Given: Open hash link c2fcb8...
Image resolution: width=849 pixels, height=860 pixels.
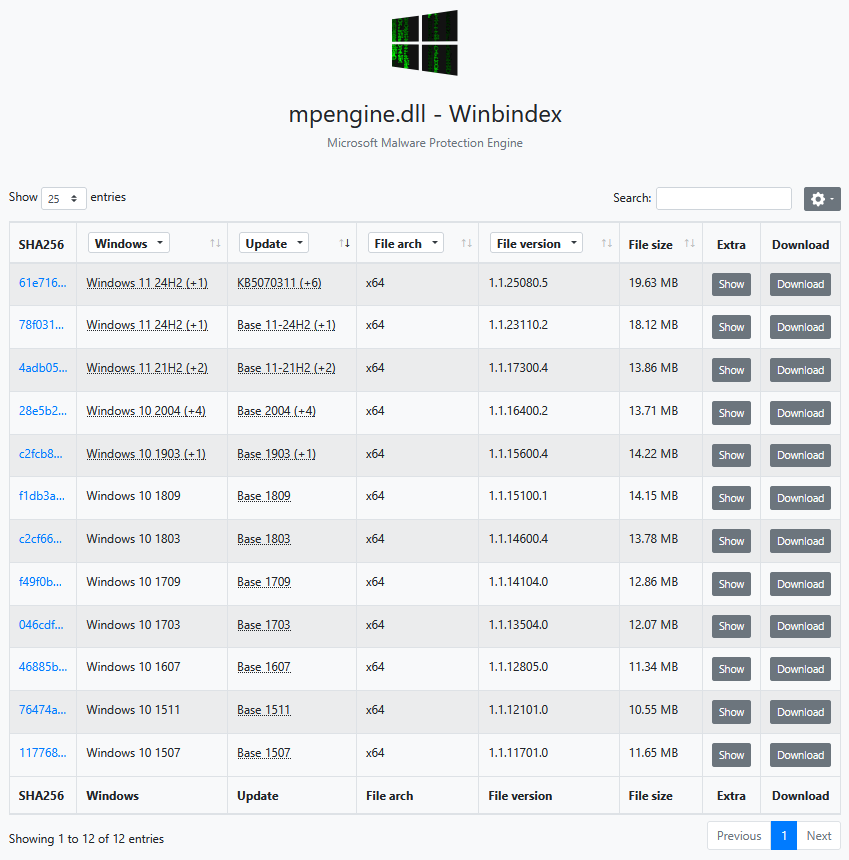Looking at the screenshot, I should point(41,454).
